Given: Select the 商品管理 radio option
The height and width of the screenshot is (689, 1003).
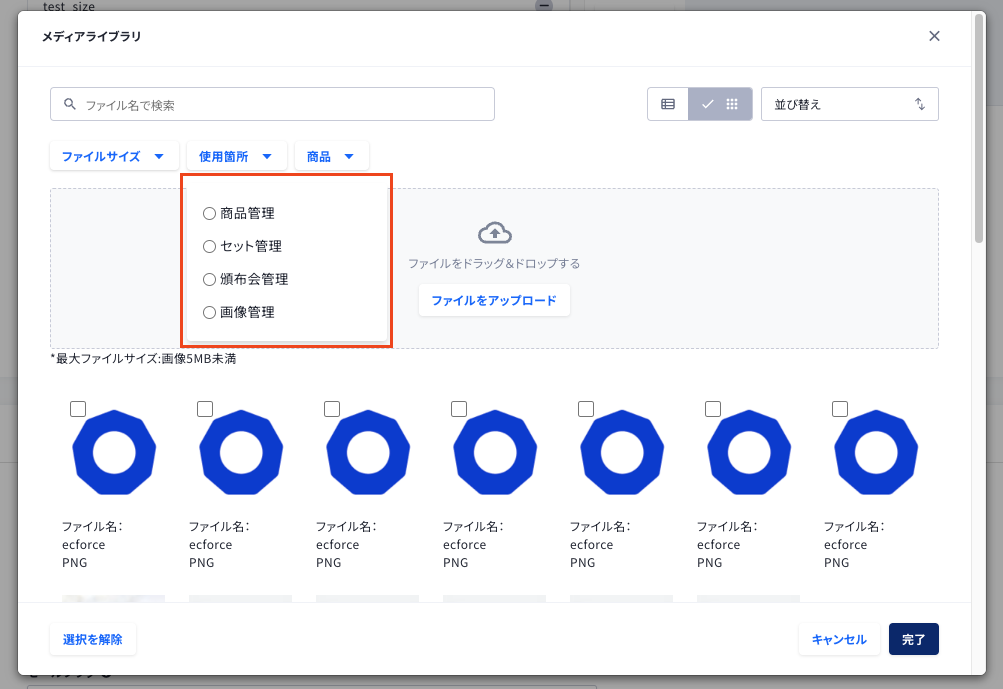Looking at the screenshot, I should pos(209,214).
